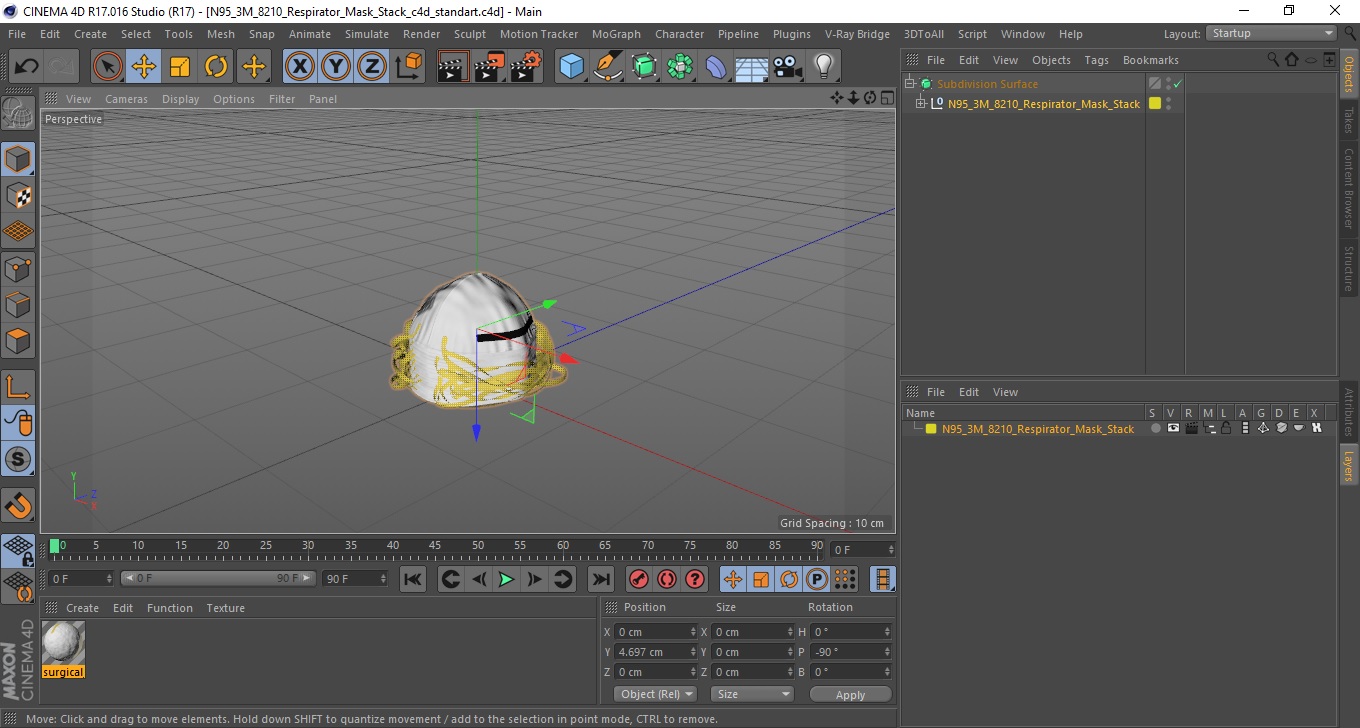Activate the Move tool
The width and height of the screenshot is (1360, 728).
(144, 67)
